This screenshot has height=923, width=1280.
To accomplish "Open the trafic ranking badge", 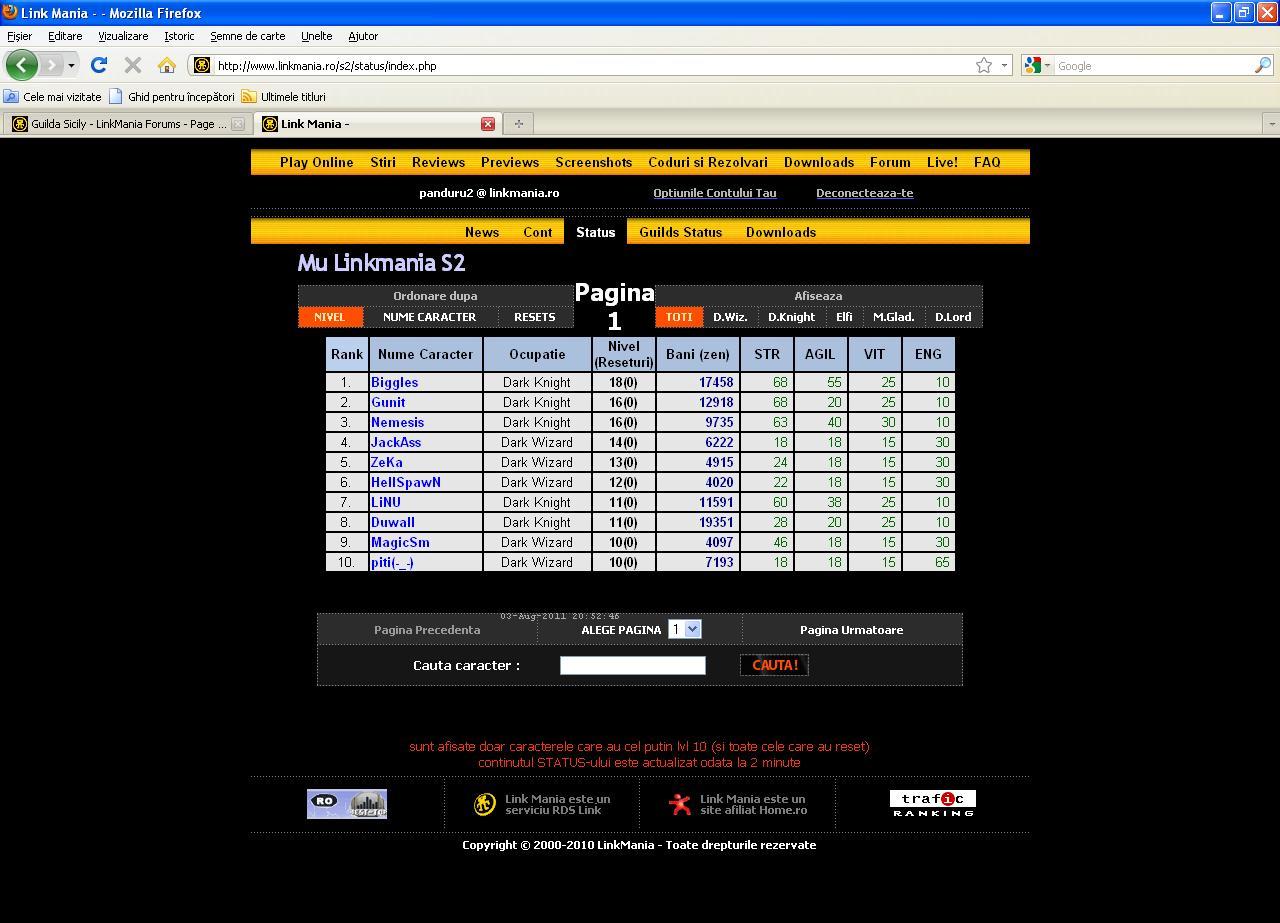I will 932,804.
